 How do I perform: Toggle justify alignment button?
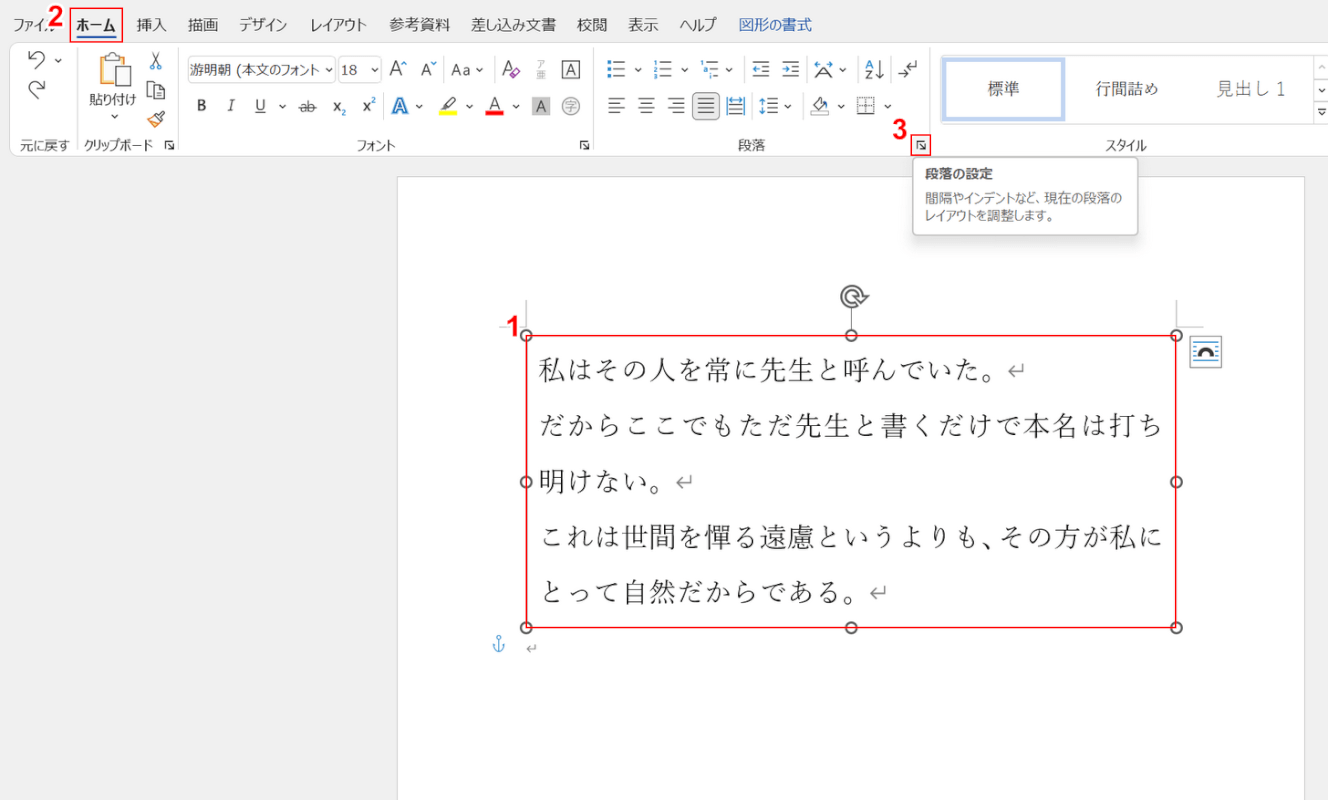click(706, 106)
